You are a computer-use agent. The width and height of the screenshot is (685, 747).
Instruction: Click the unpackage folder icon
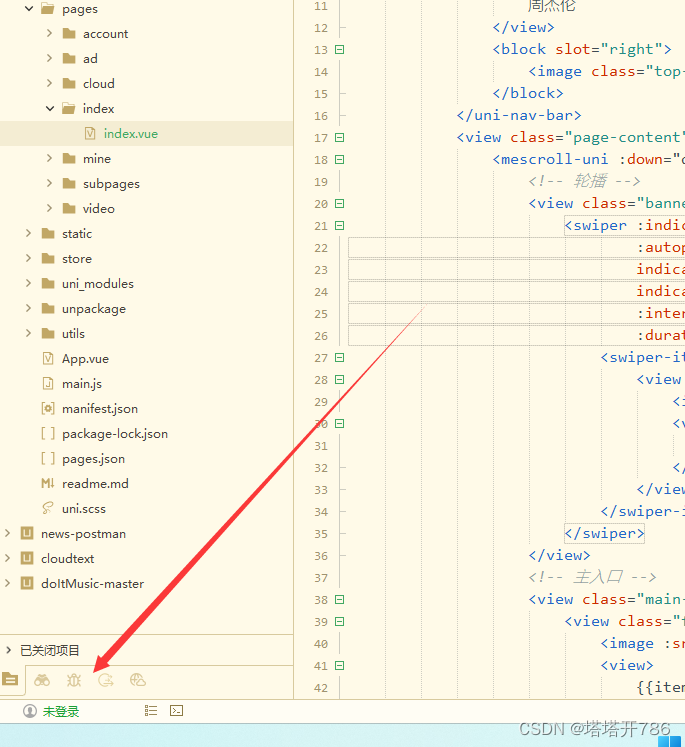(48, 308)
